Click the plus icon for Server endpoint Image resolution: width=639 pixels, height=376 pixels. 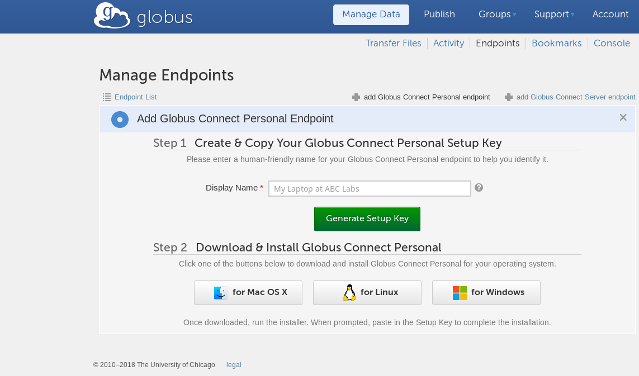point(509,97)
